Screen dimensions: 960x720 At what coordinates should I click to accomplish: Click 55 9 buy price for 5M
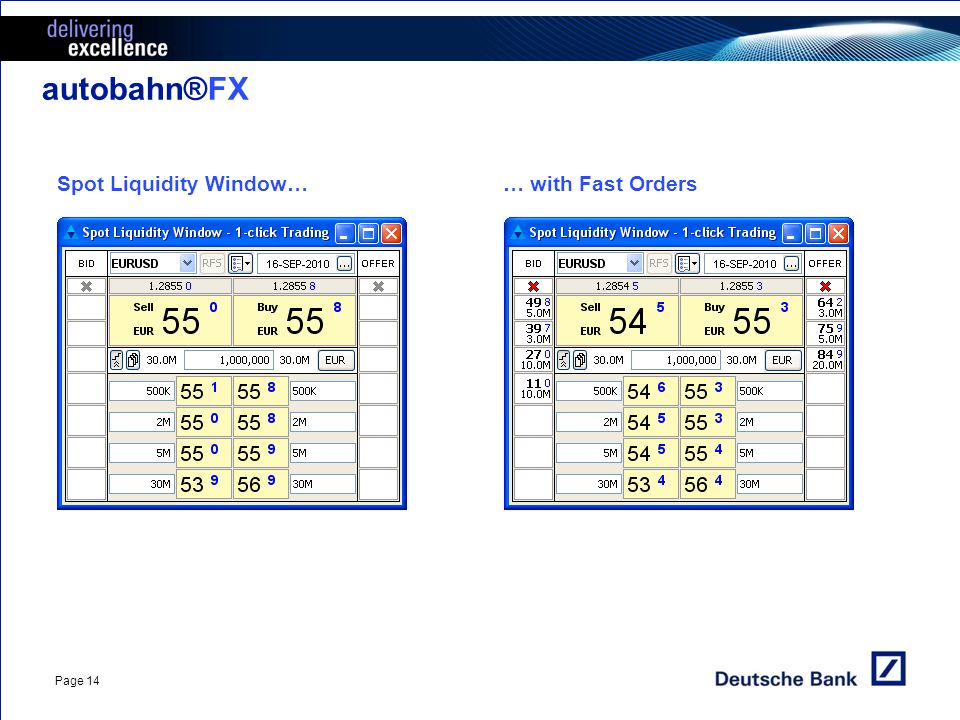[261, 453]
